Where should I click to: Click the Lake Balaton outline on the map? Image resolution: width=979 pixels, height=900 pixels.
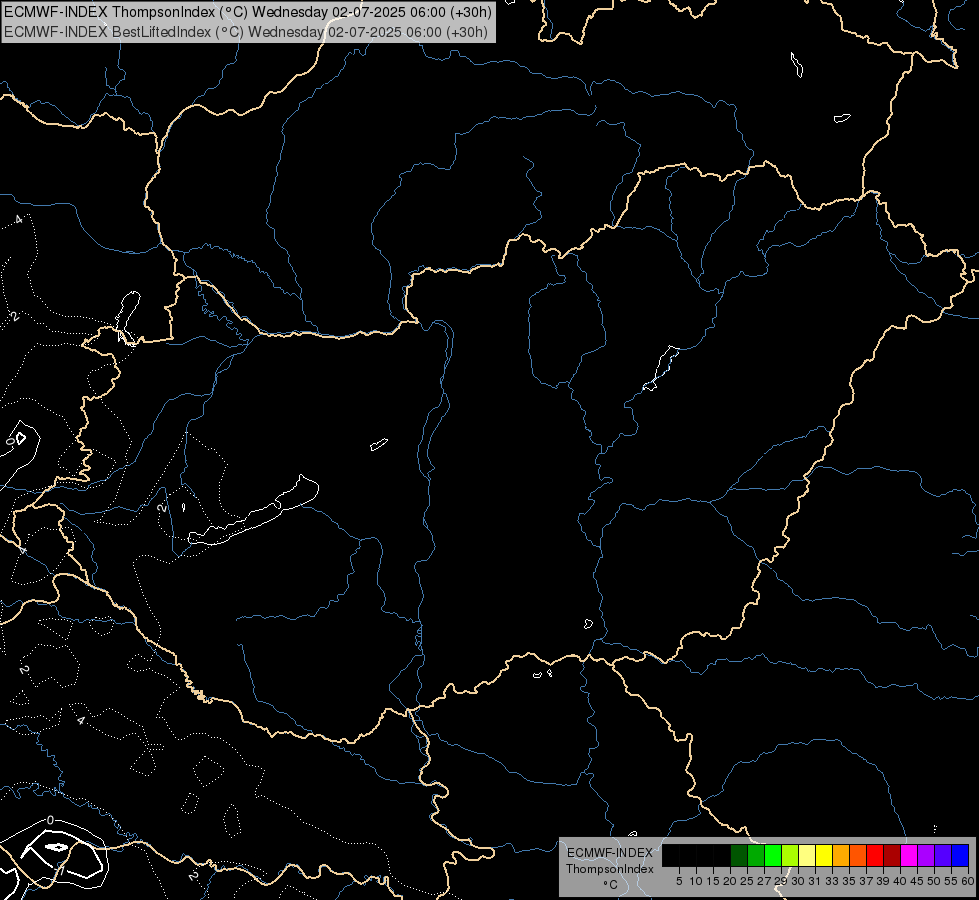click(x=253, y=512)
